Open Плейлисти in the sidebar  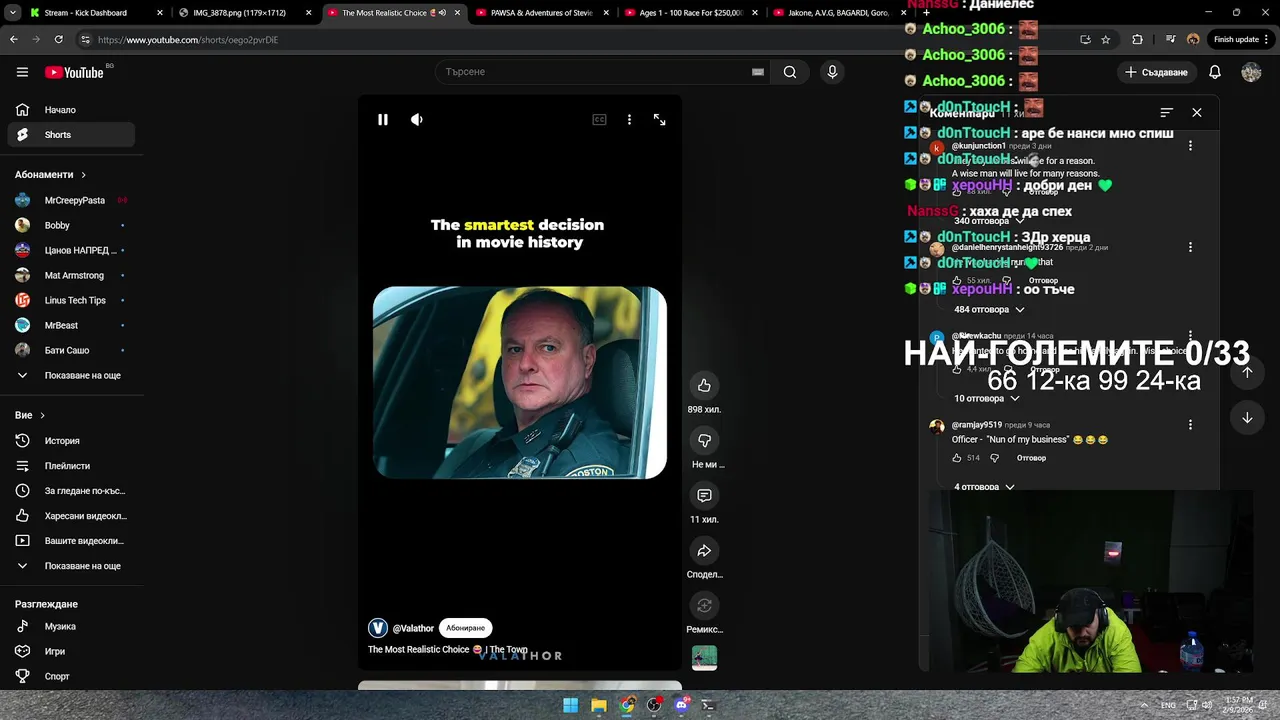pyautogui.click(x=71, y=466)
